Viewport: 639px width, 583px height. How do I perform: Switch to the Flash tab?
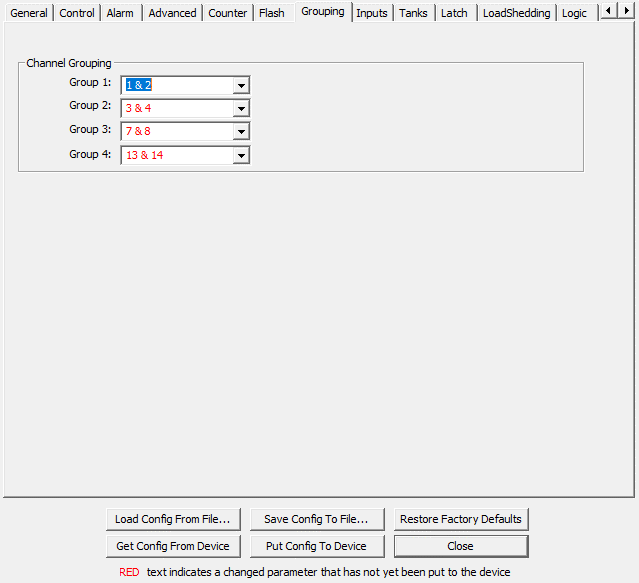272,13
